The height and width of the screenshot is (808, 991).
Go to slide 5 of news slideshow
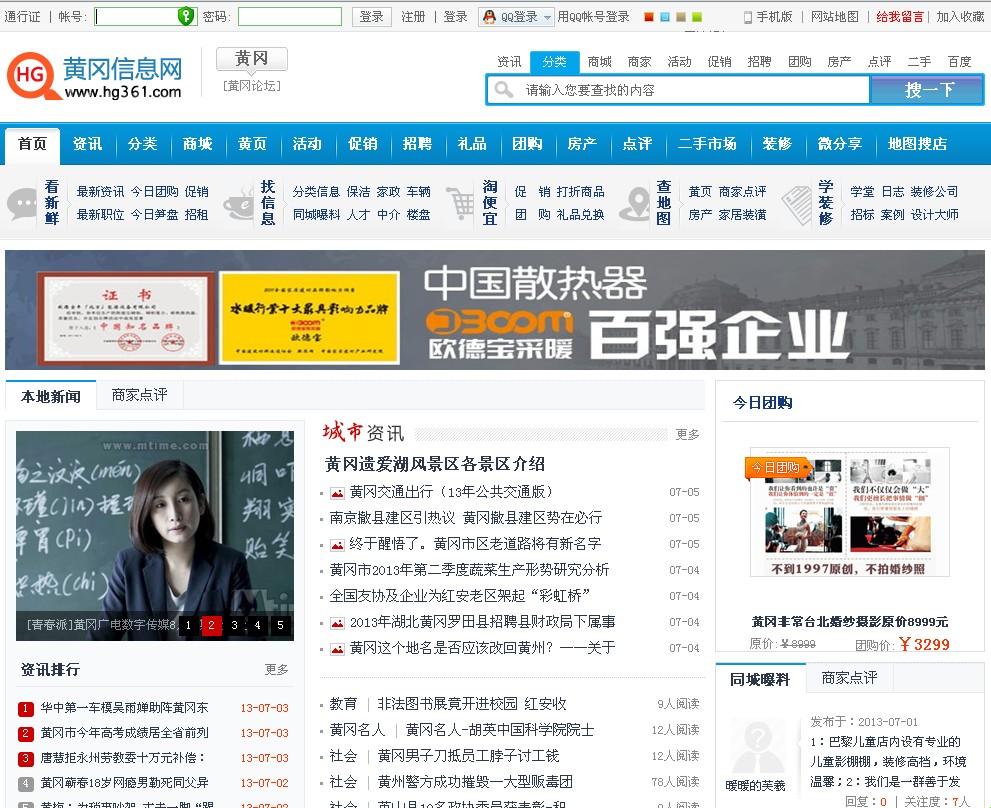281,625
